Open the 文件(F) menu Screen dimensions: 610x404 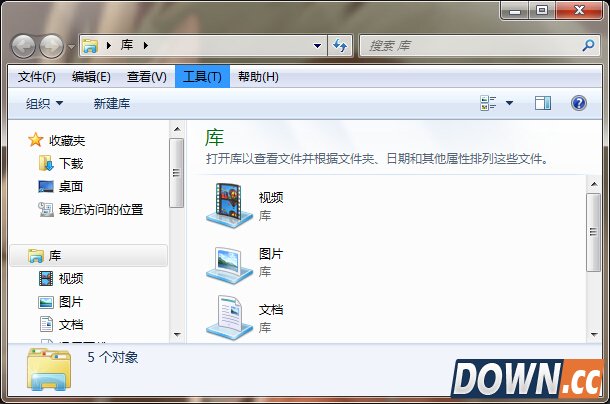click(37, 77)
